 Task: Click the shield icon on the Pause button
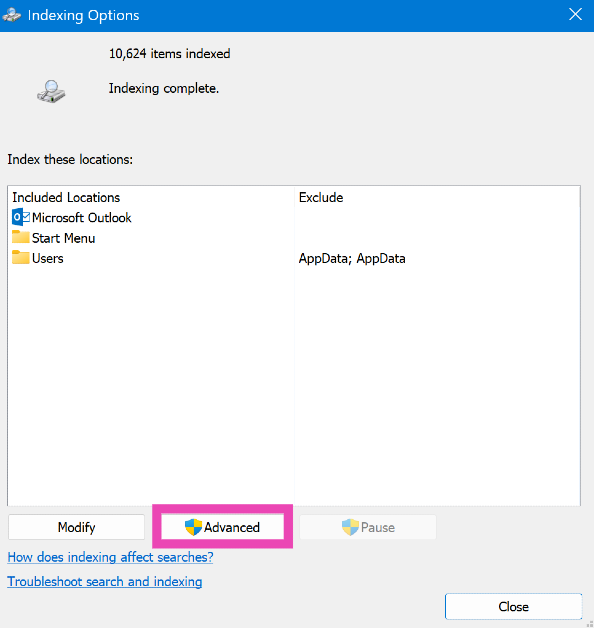click(x=350, y=527)
